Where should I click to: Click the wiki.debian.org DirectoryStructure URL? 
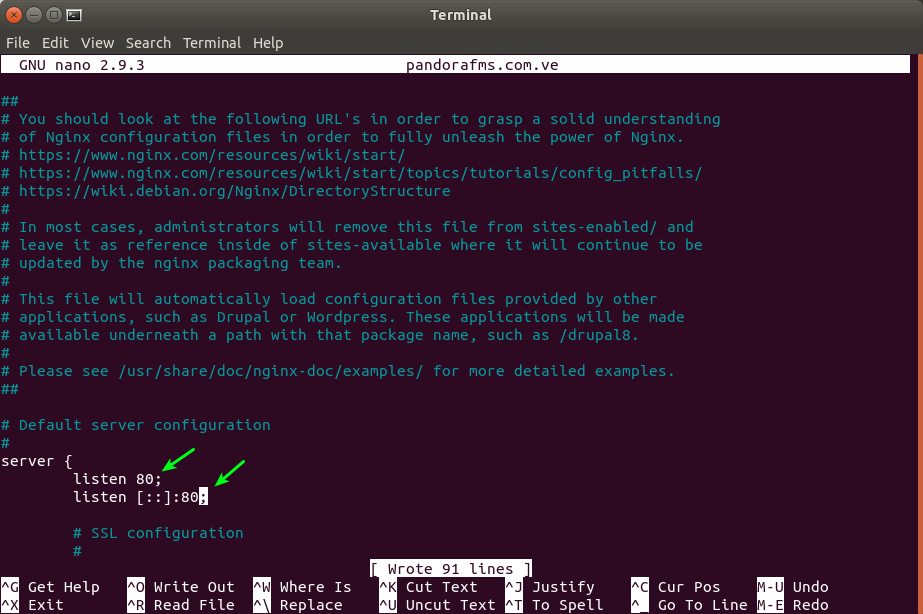234,191
